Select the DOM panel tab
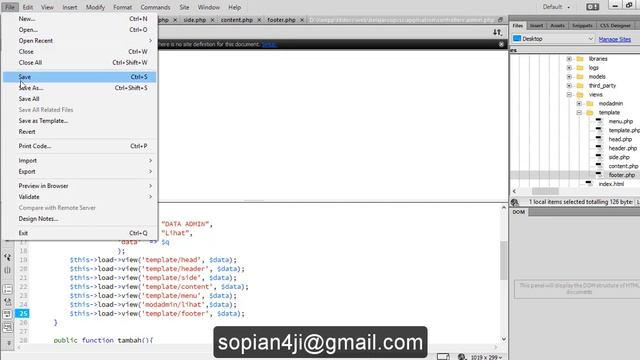Viewport: 640px width, 360px height. click(x=519, y=212)
